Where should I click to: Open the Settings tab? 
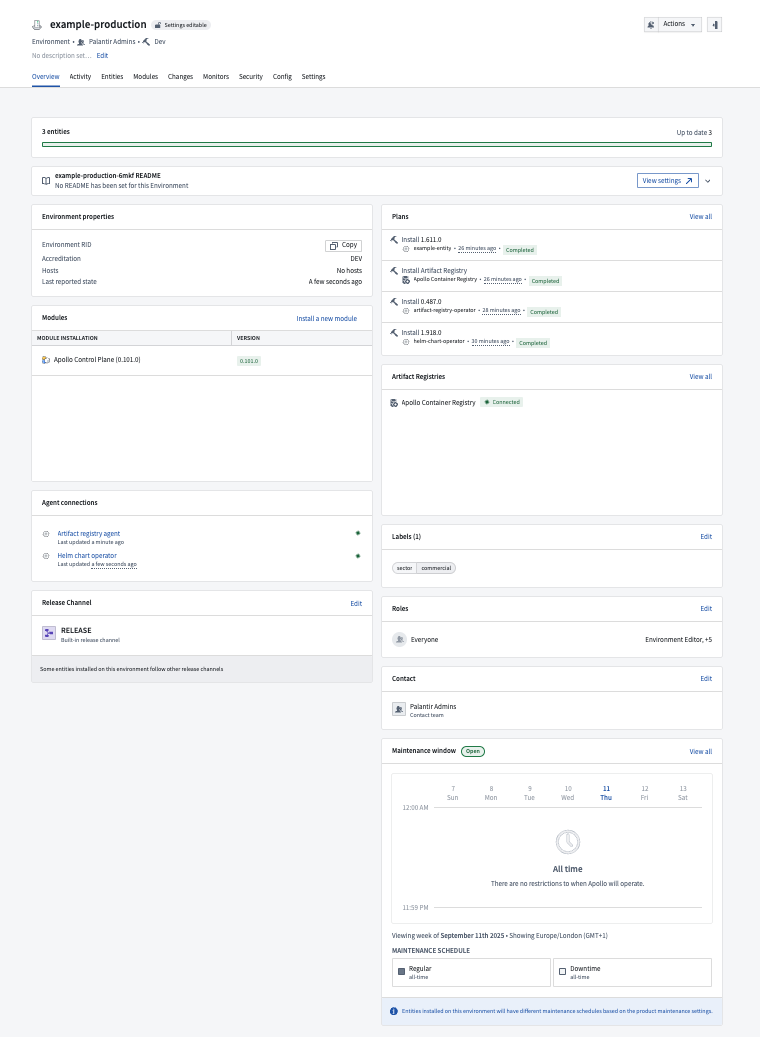[x=314, y=77]
